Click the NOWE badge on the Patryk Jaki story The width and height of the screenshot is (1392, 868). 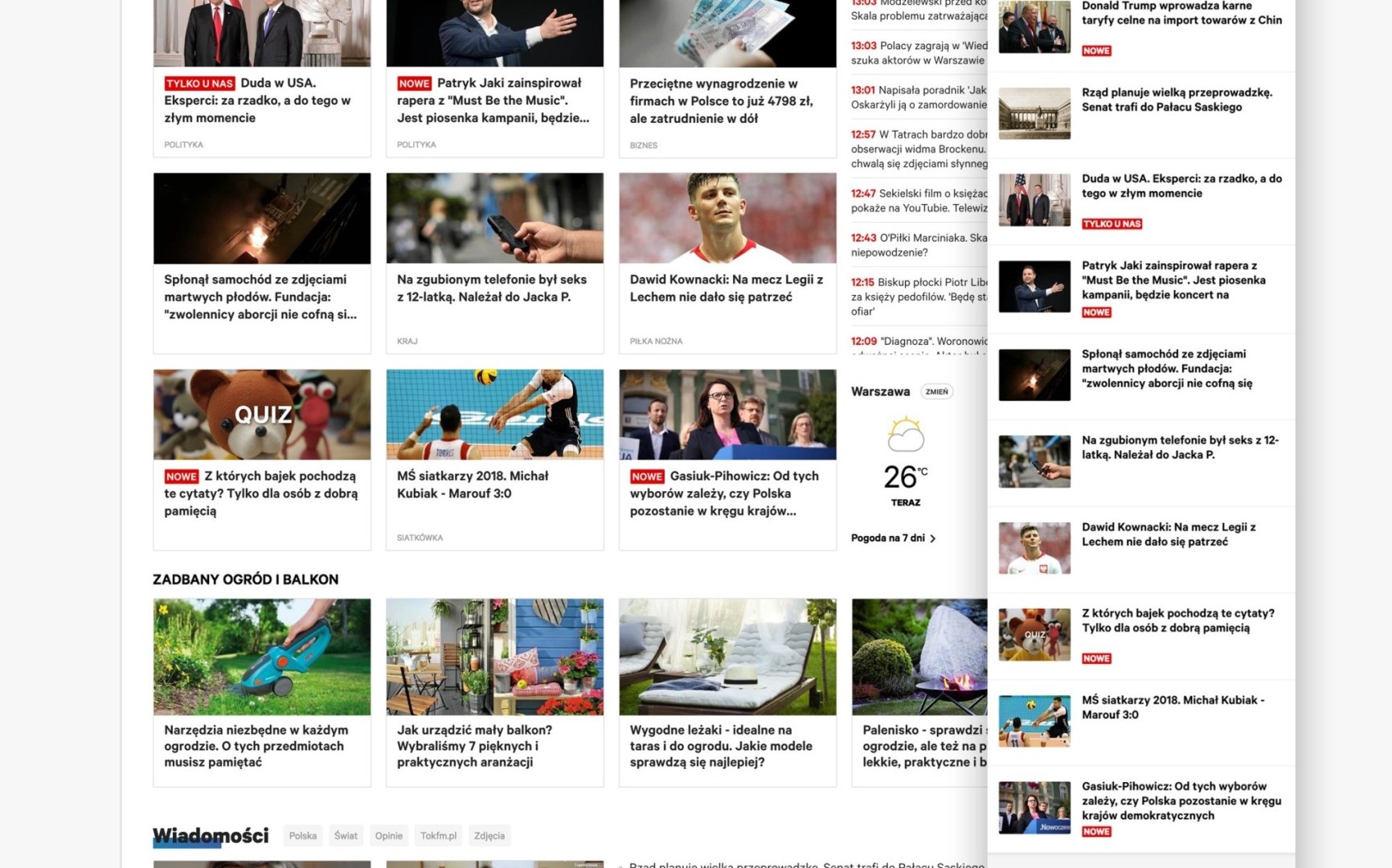click(413, 83)
